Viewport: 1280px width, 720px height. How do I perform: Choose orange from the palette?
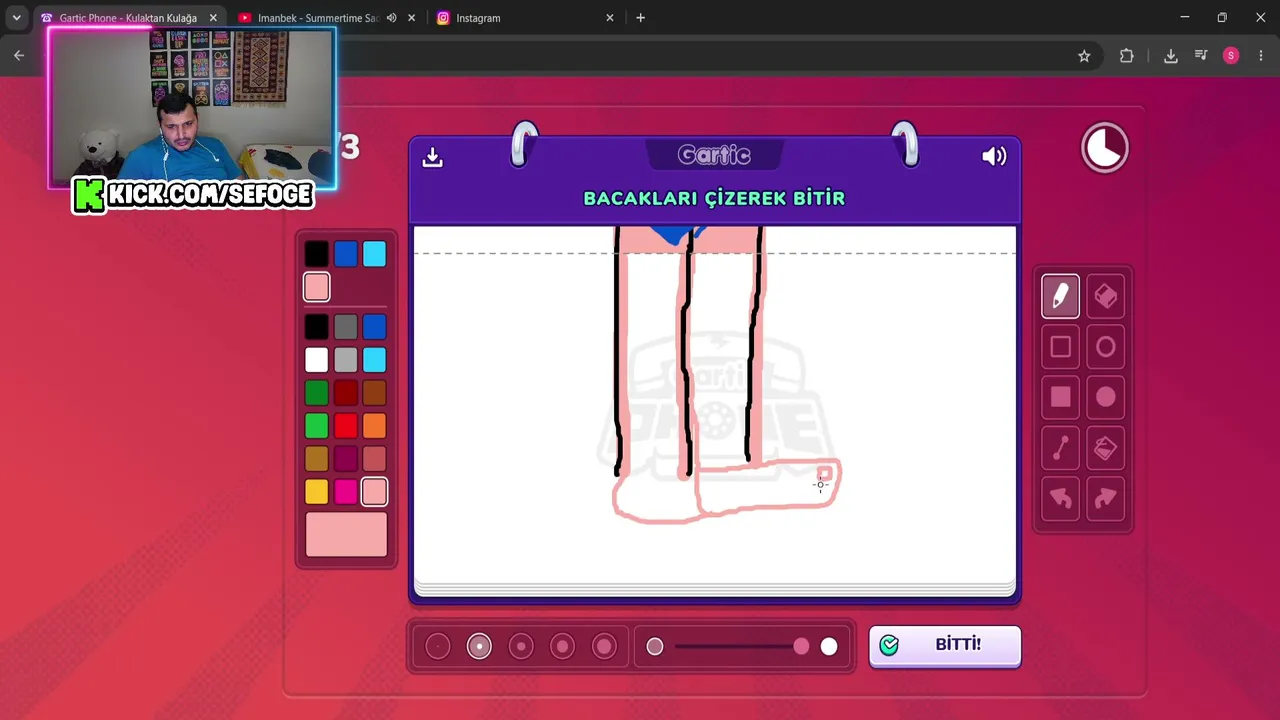[374, 425]
